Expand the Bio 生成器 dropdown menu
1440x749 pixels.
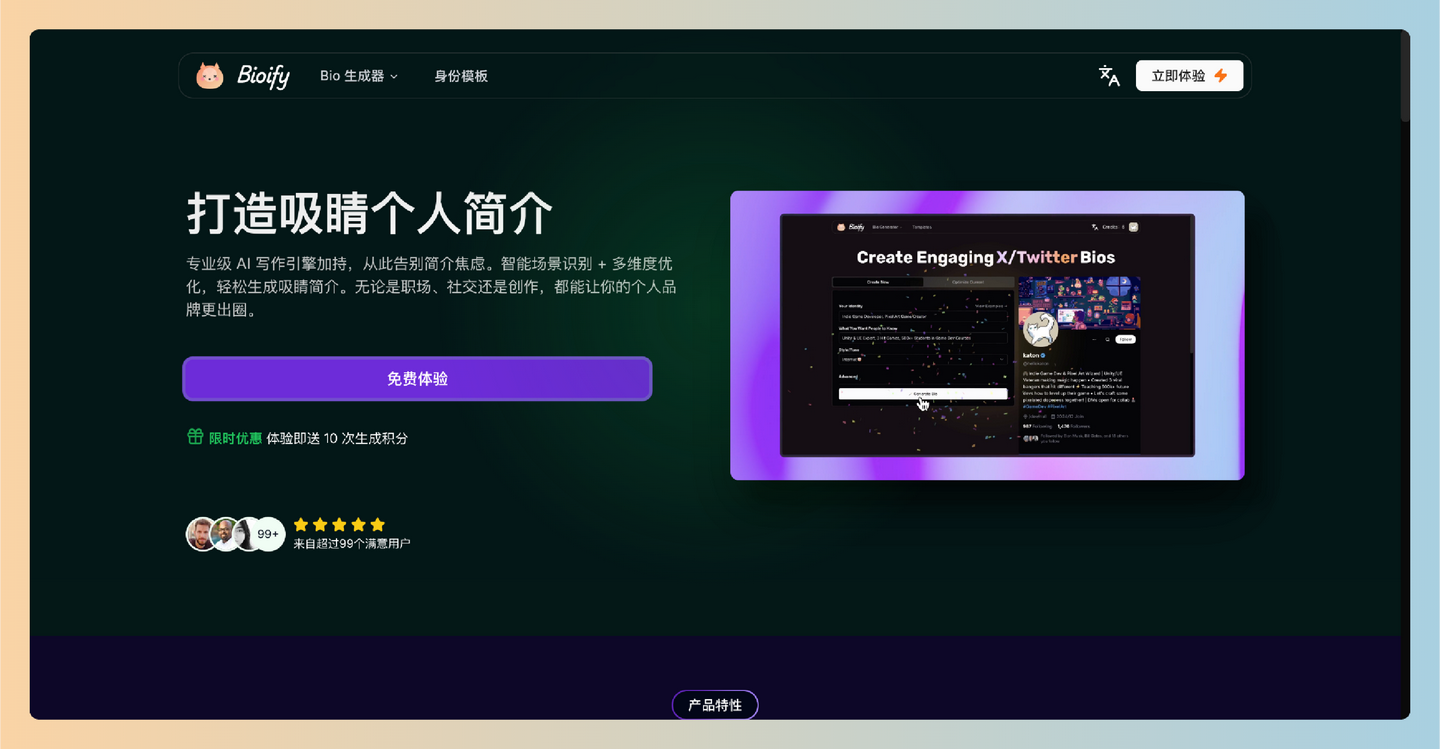(x=359, y=76)
